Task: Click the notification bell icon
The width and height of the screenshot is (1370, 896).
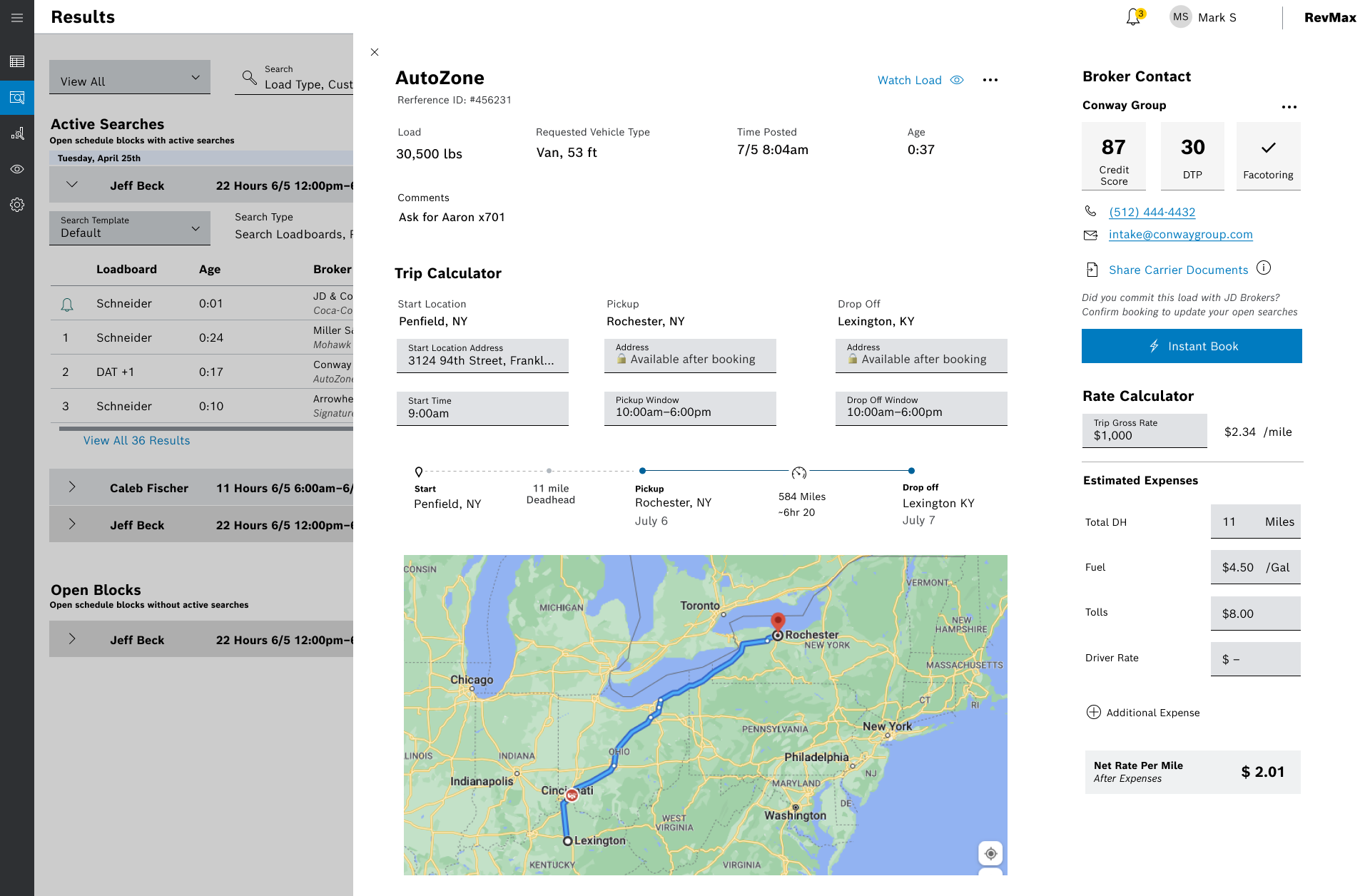Action: click(x=1133, y=17)
